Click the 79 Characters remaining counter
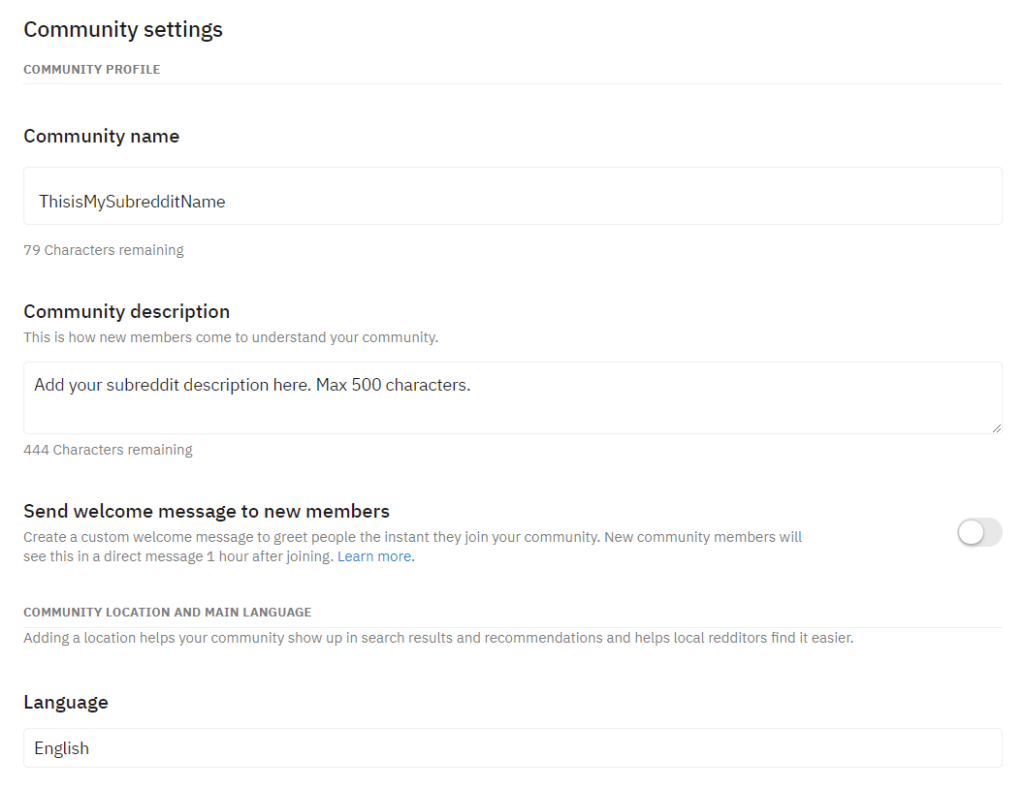This screenshot has width=1024, height=790. tap(103, 250)
